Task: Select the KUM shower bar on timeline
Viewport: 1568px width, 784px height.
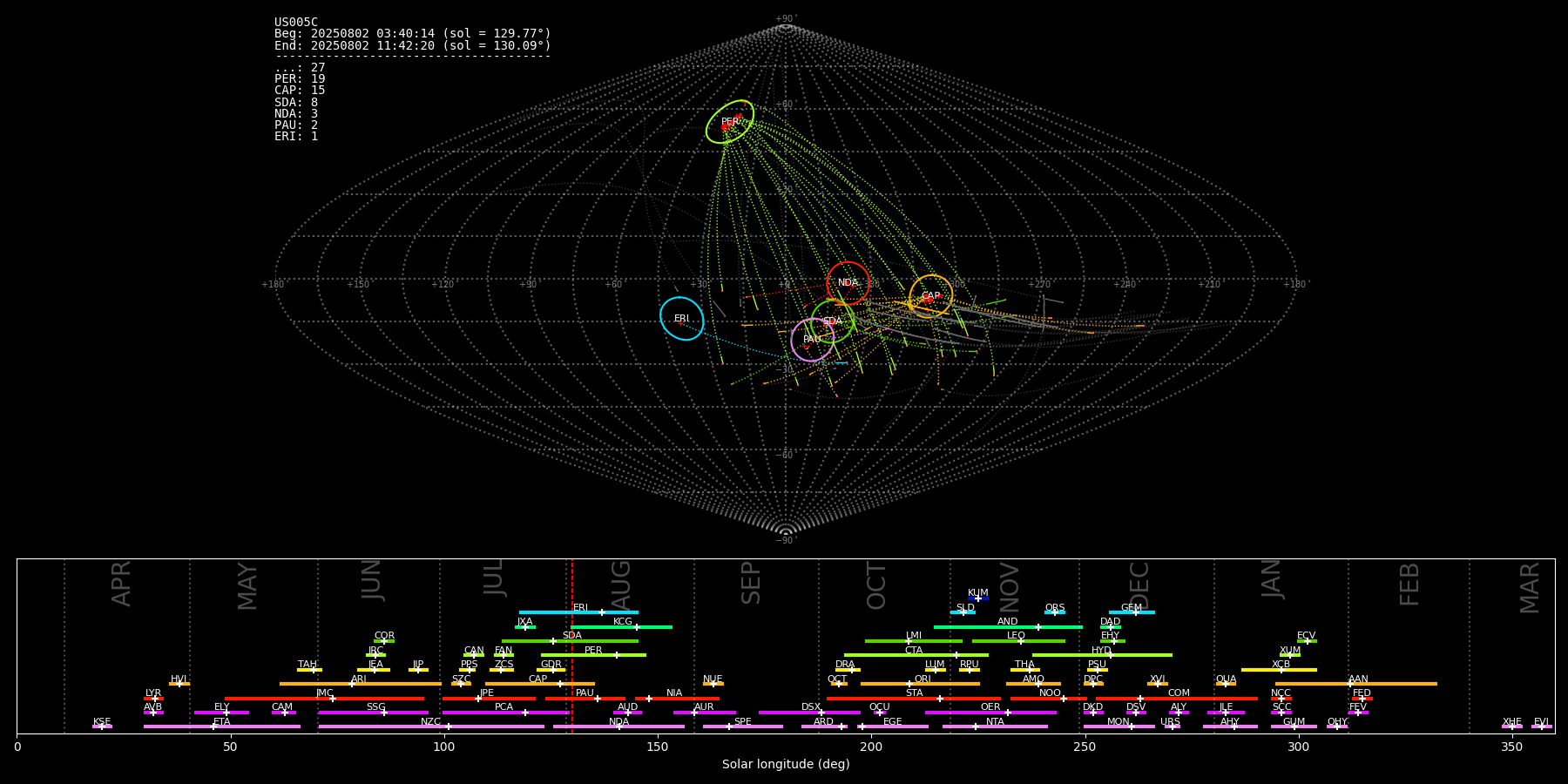Action: [978, 598]
